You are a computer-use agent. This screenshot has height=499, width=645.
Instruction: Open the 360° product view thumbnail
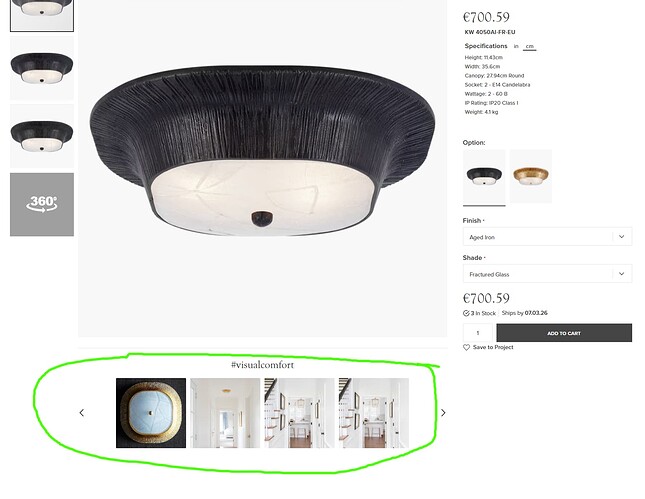click(42, 204)
